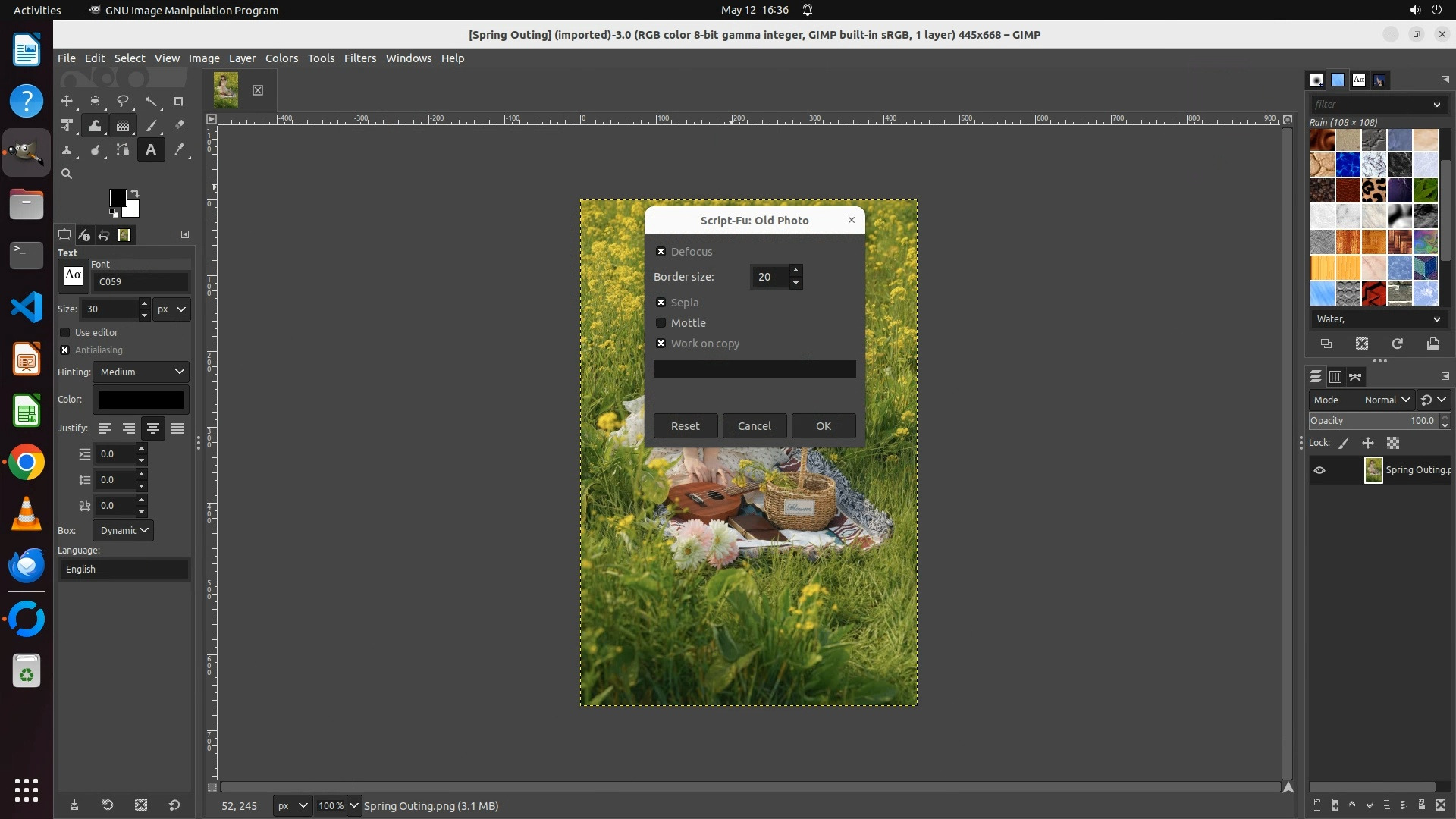Select the Clone stamp tool
The width and height of the screenshot is (1456, 819).
[x=67, y=150]
